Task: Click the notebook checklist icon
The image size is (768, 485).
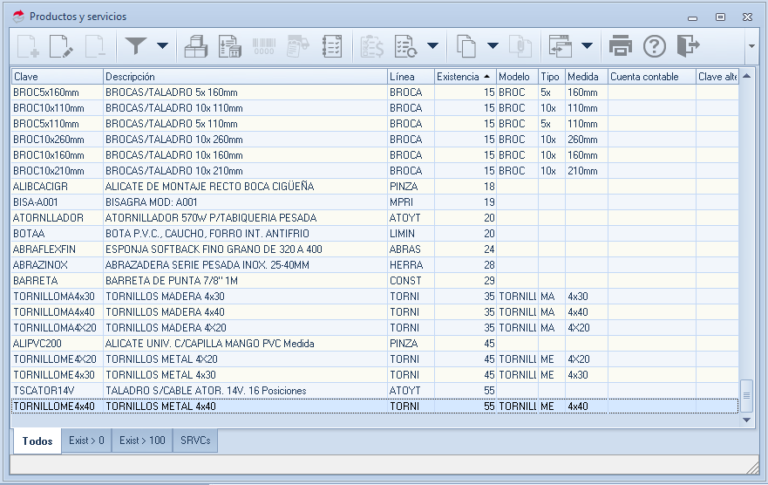Action: [332, 47]
